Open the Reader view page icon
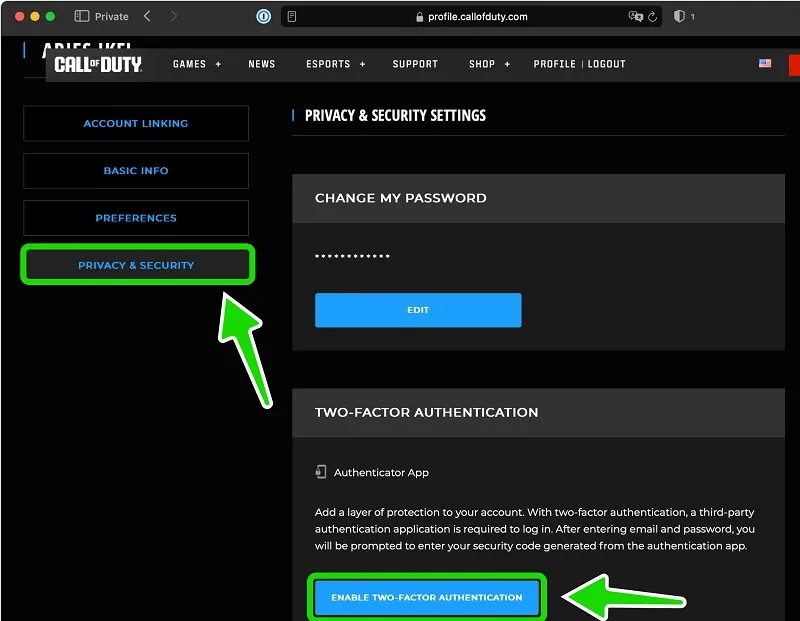This screenshot has height=621, width=800. [x=292, y=17]
